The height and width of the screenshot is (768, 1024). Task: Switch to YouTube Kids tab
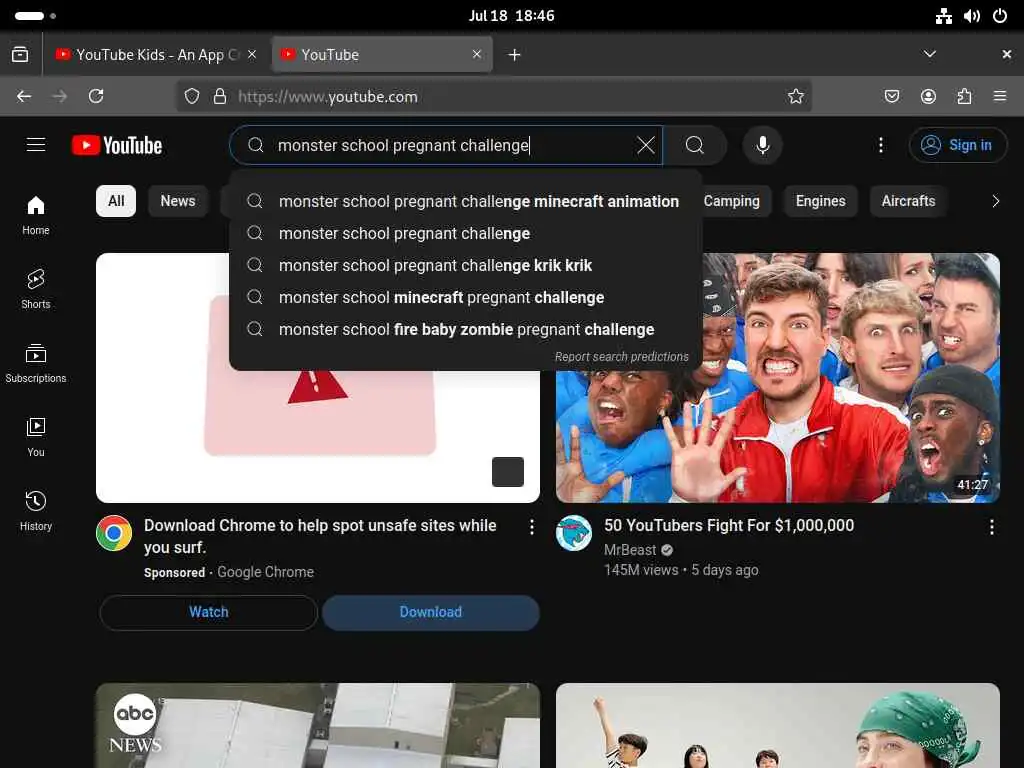150,55
